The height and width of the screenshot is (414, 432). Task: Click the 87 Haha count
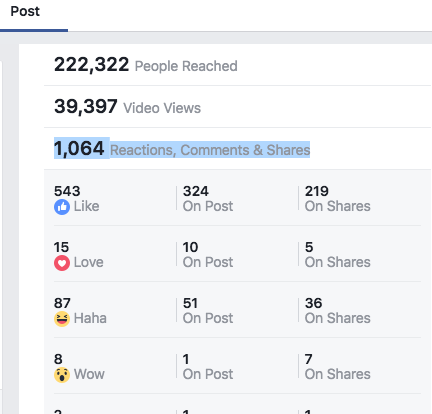tap(62, 303)
